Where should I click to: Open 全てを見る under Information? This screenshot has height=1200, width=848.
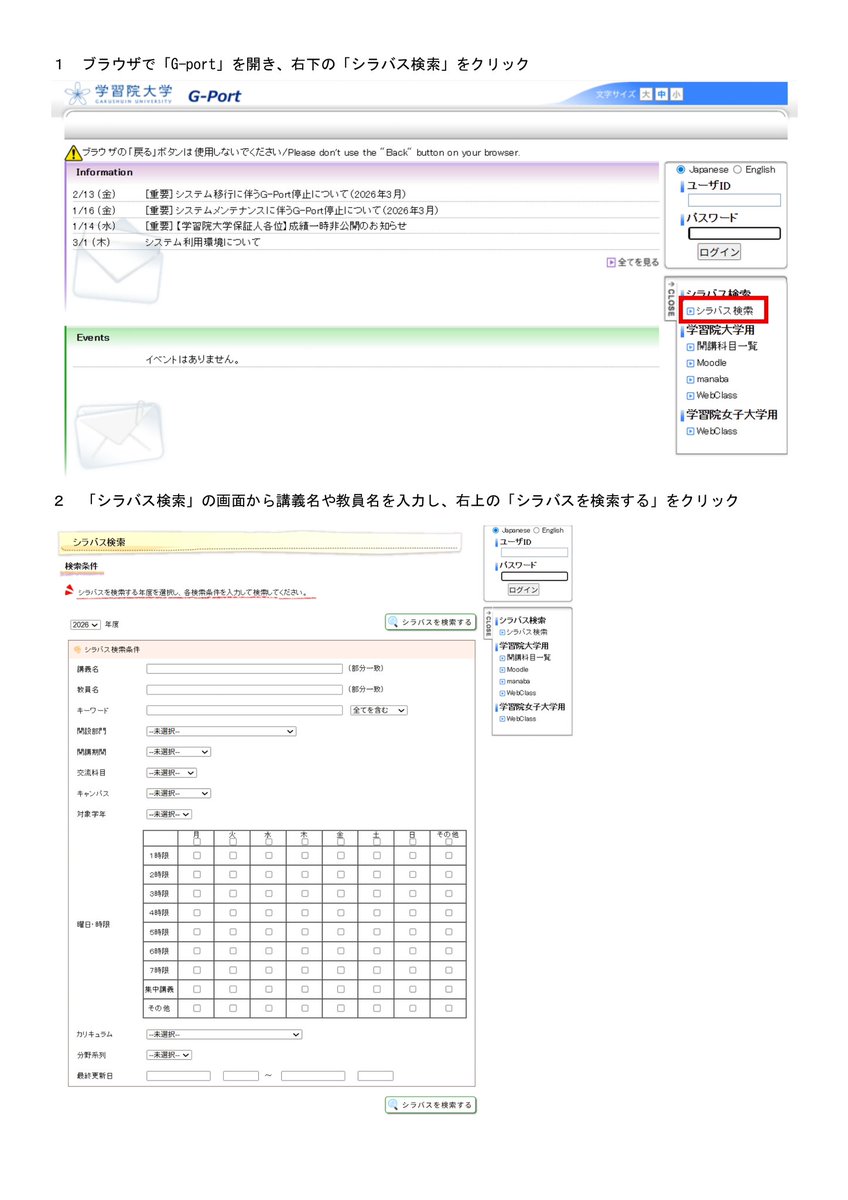633,262
